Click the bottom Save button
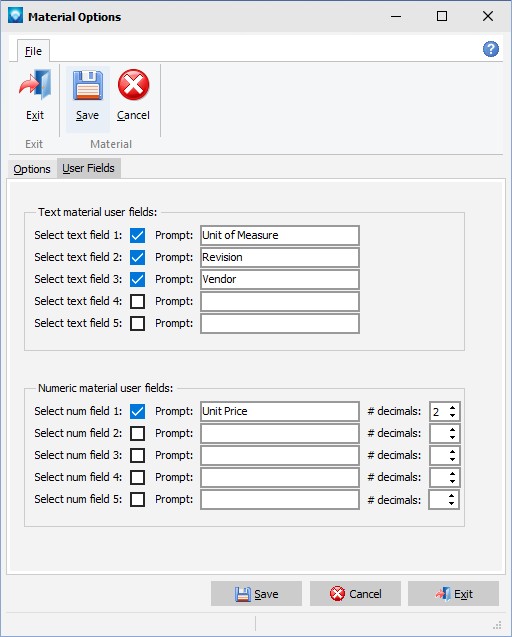This screenshot has width=512, height=637. [x=256, y=594]
